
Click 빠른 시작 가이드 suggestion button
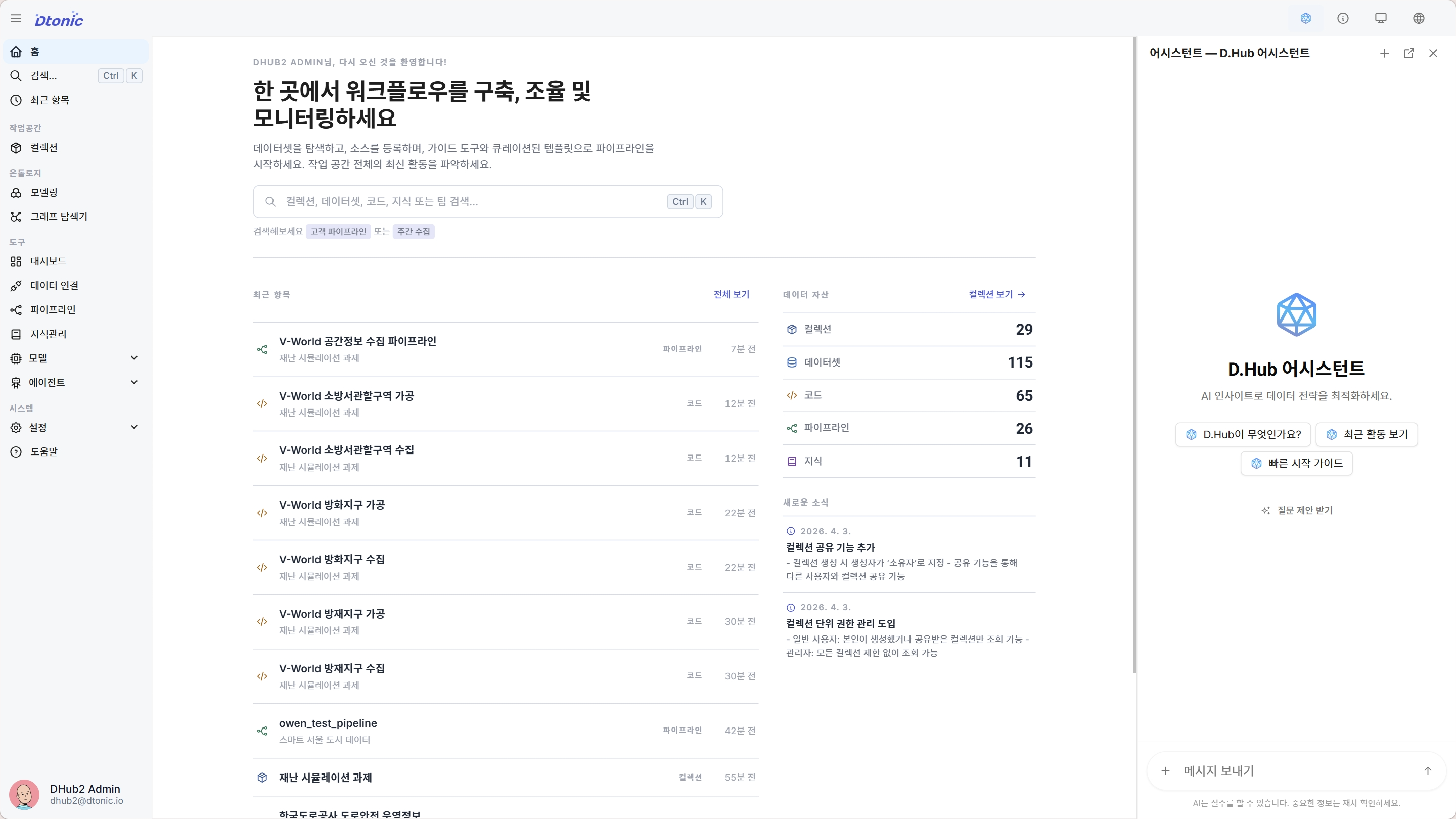click(x=1297, y=464)
